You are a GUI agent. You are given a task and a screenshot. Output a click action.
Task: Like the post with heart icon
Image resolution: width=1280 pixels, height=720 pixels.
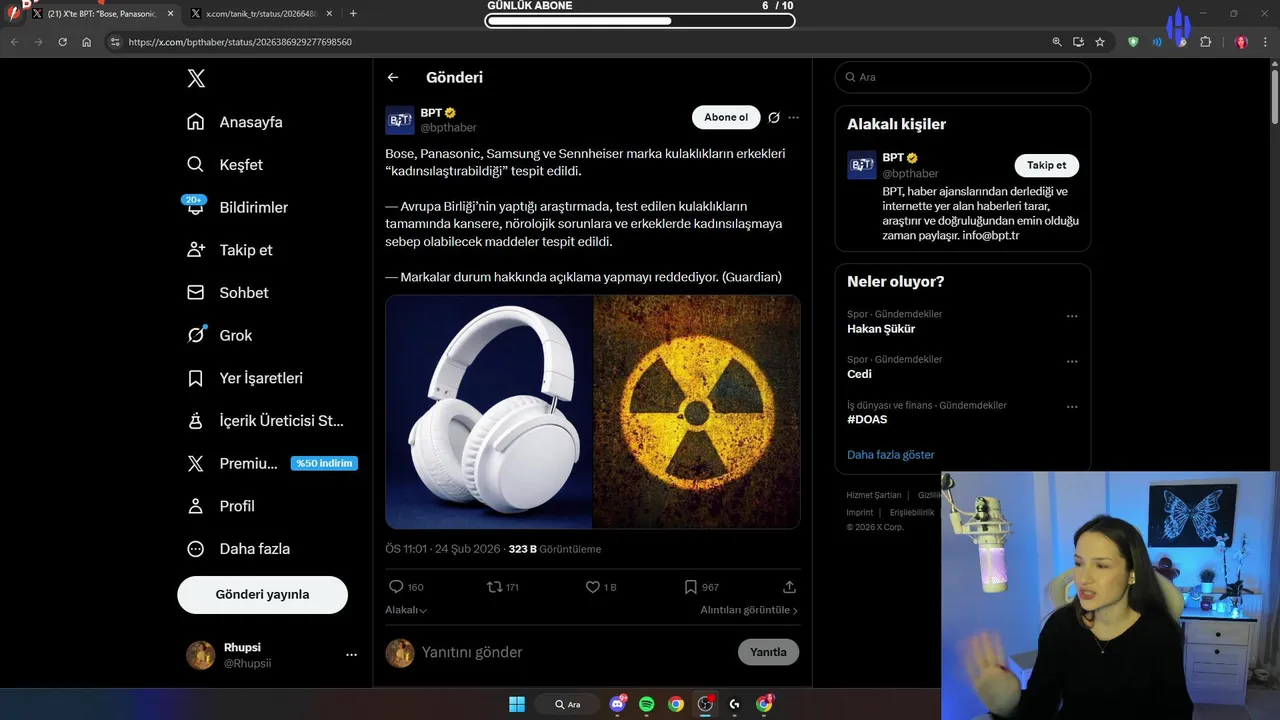(592, 587)
